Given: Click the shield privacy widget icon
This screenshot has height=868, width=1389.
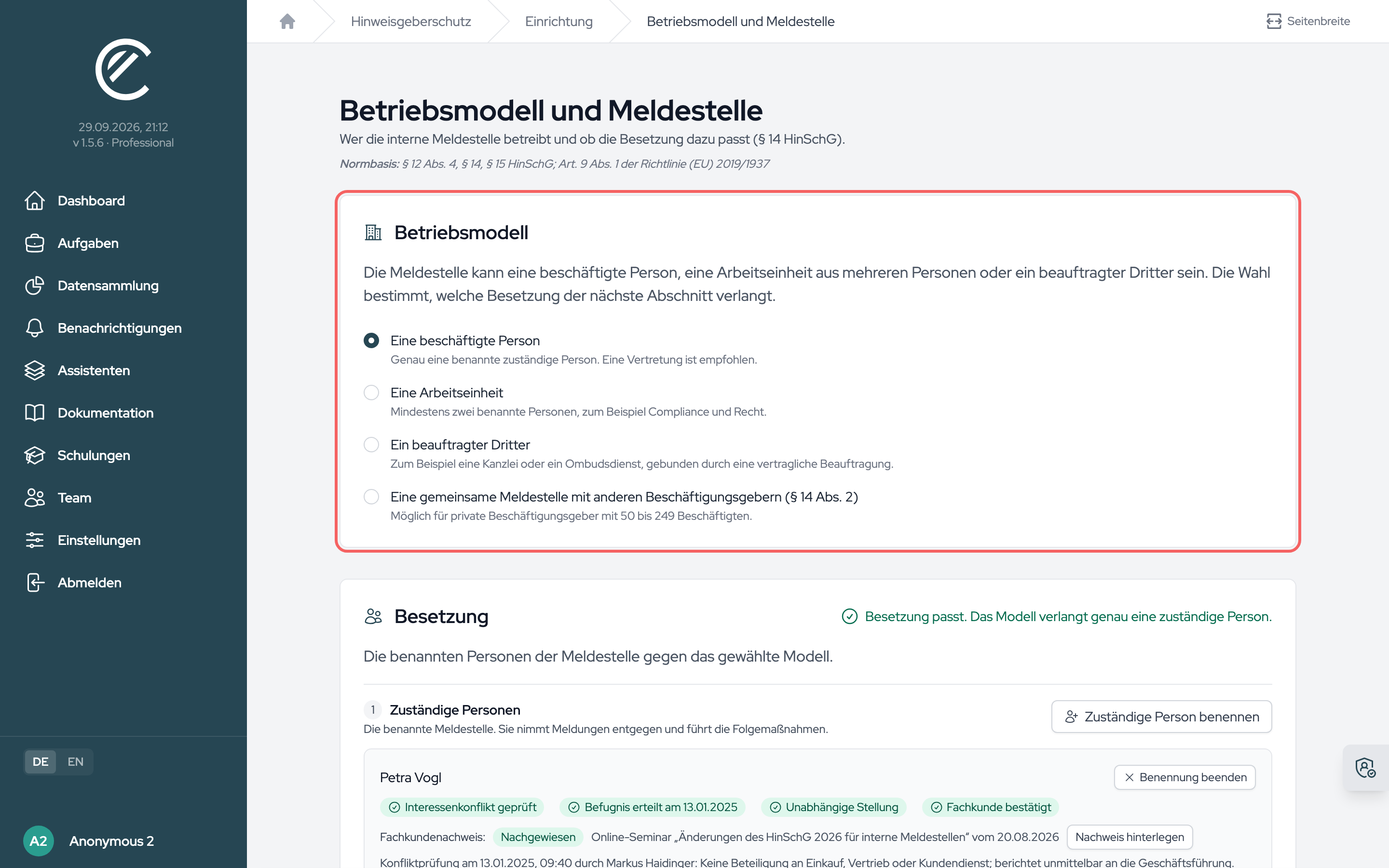Looking at the screenshot, I should coord(1365,768).
